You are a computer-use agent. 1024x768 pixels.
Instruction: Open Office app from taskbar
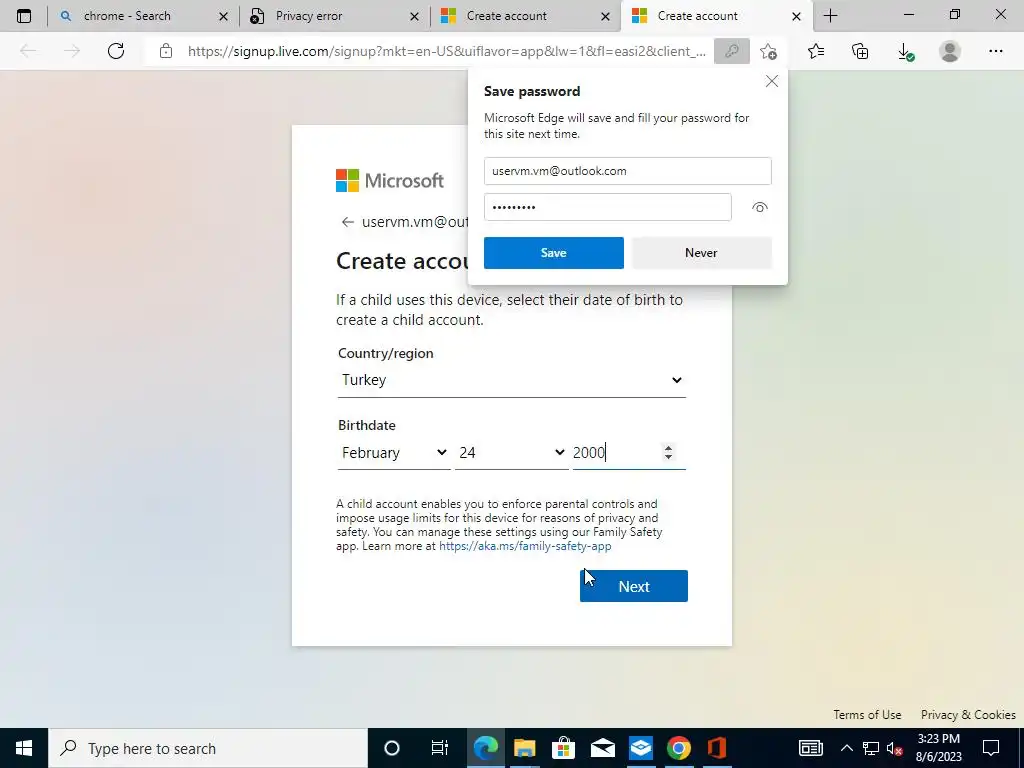click(x=716, y=748)
